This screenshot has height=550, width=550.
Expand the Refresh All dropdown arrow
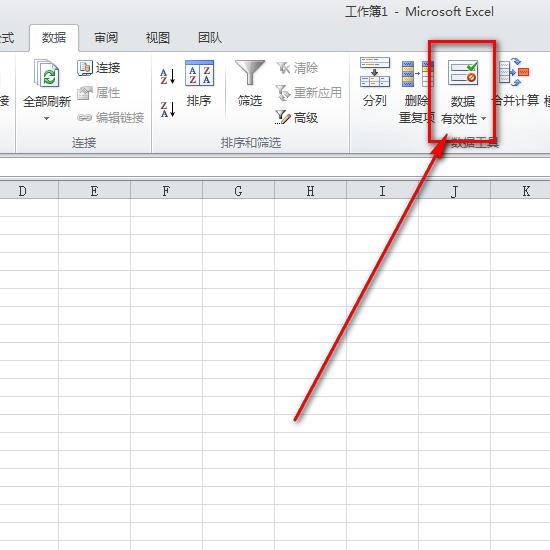(46, 119)
